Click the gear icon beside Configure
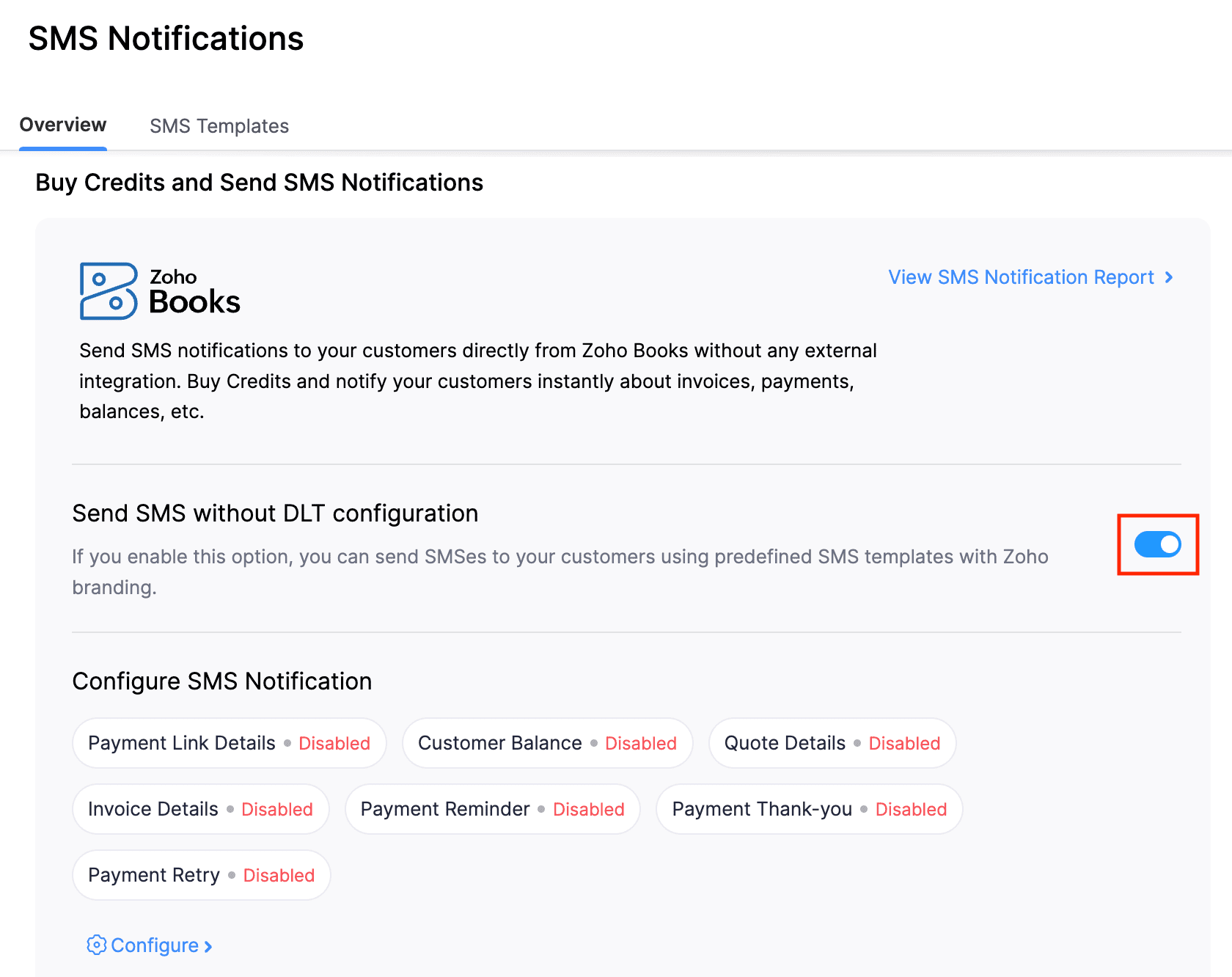This screenshot has width=1232, height=977. 96,945
